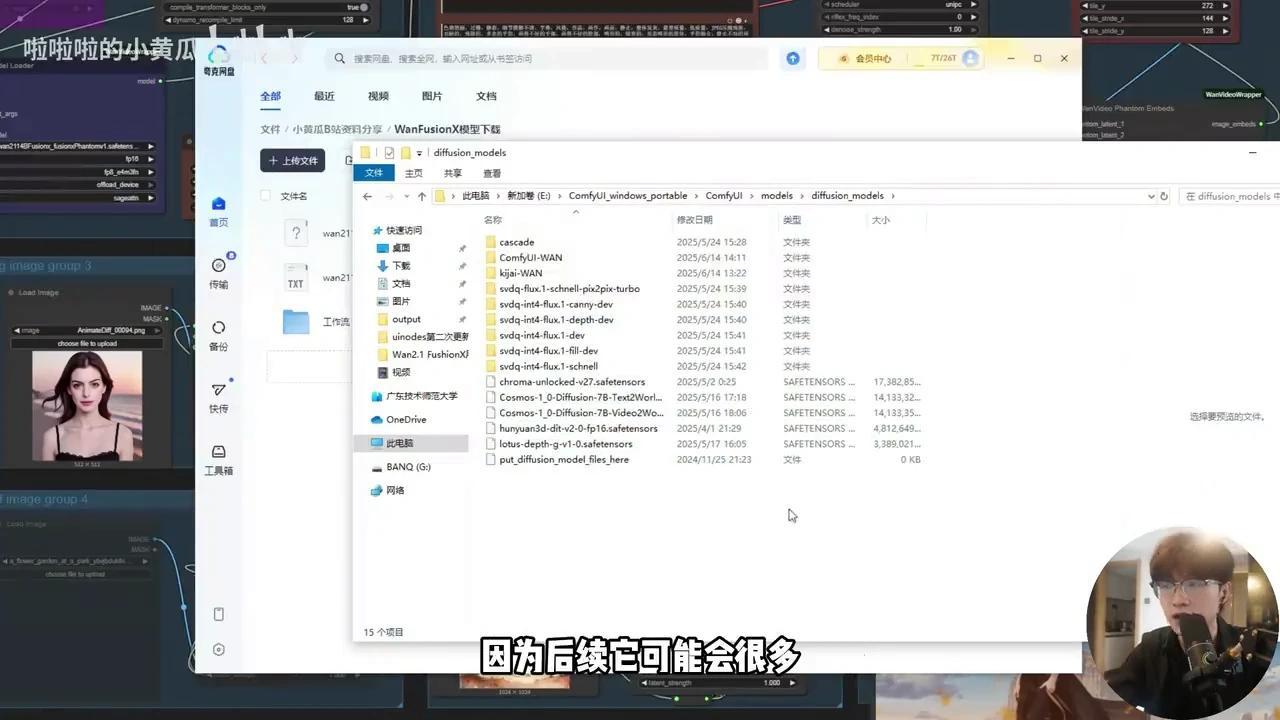1280x720 pixels.
Task: Select the 视频 tab in Quark Drive
Action: pos(377,96)
